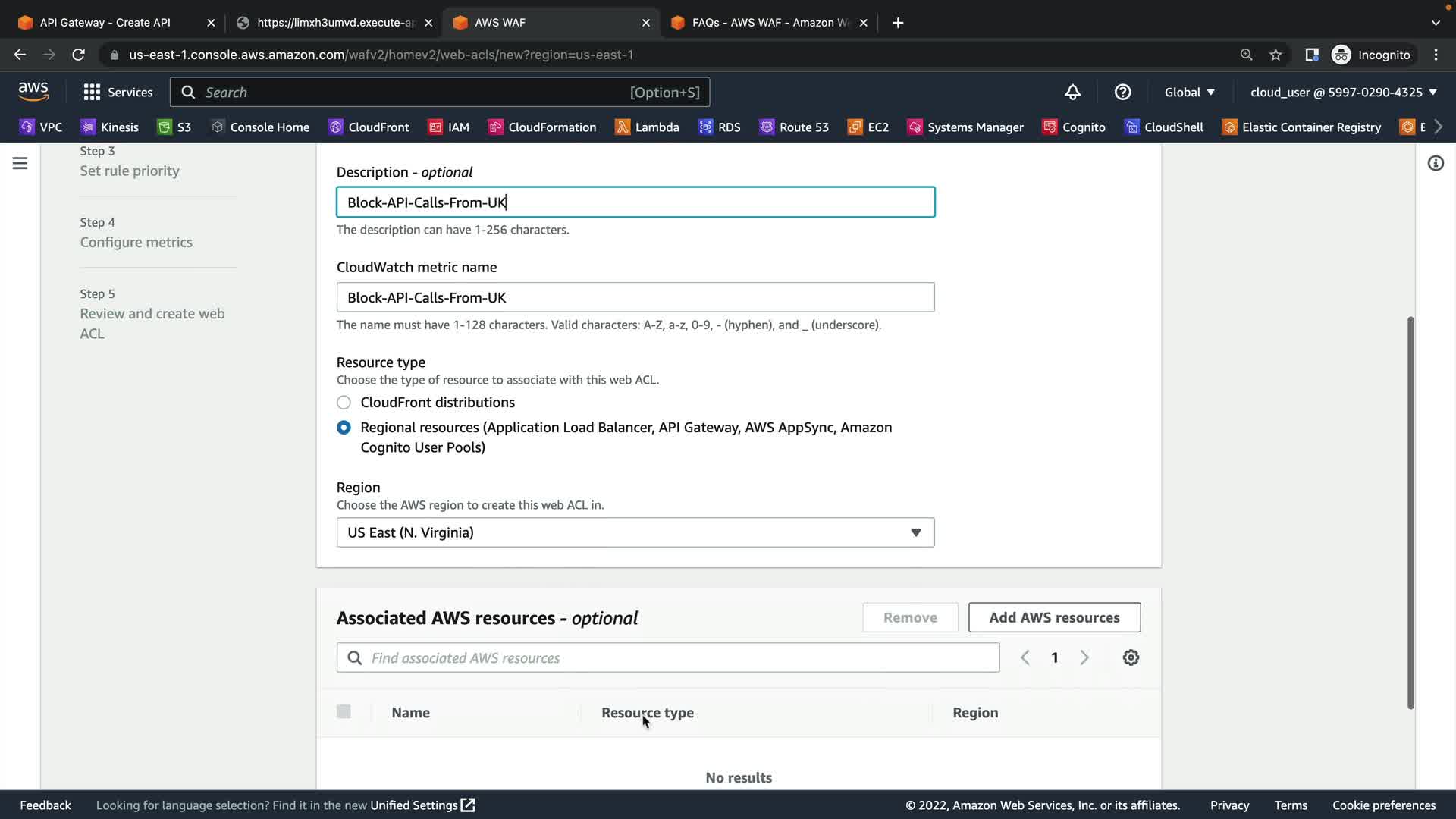
Task: Open the info panel icon
Action: tap(1436, 163)
